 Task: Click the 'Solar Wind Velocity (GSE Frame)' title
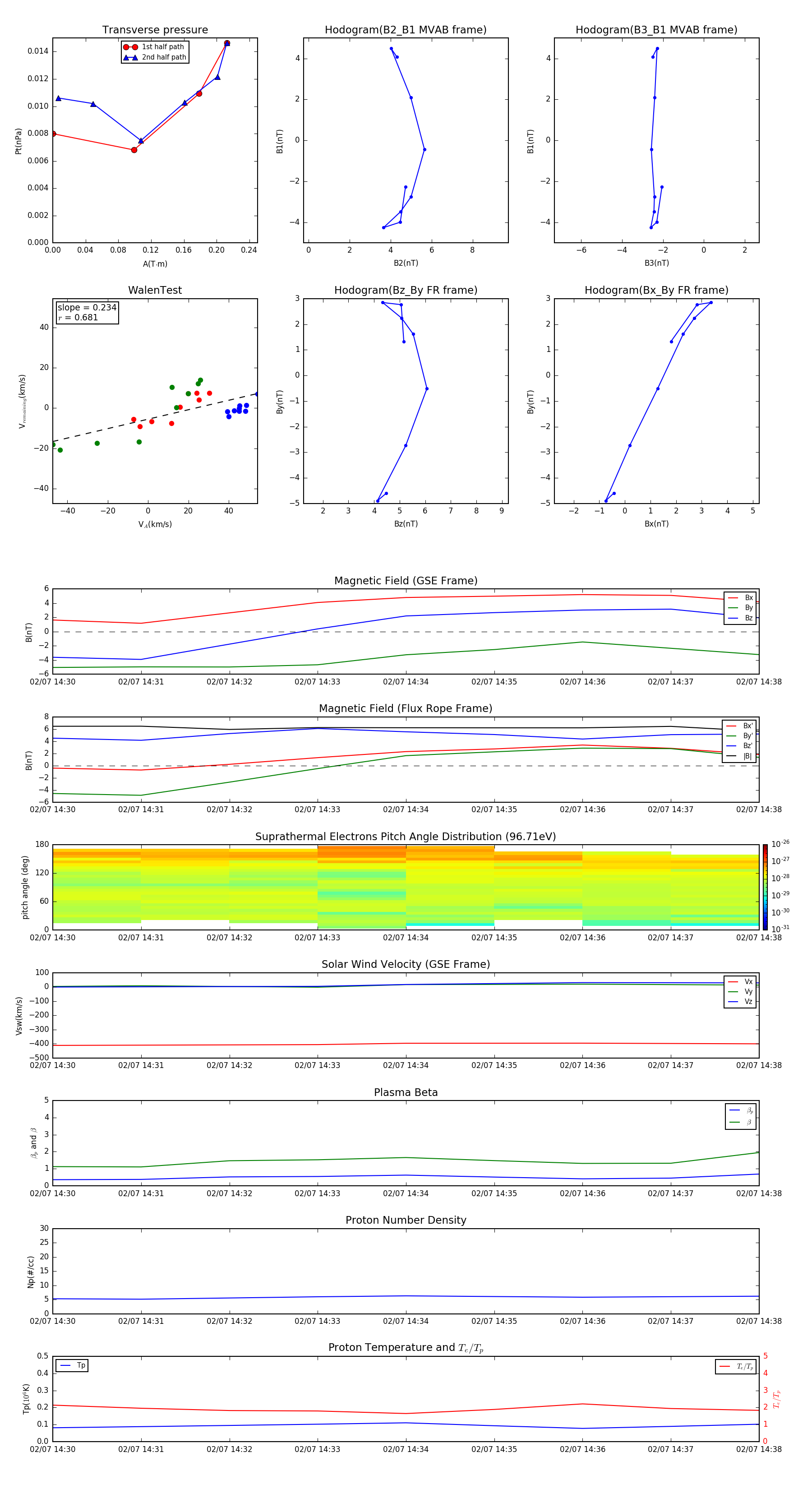pyautogui.click(x=406, y=965)
